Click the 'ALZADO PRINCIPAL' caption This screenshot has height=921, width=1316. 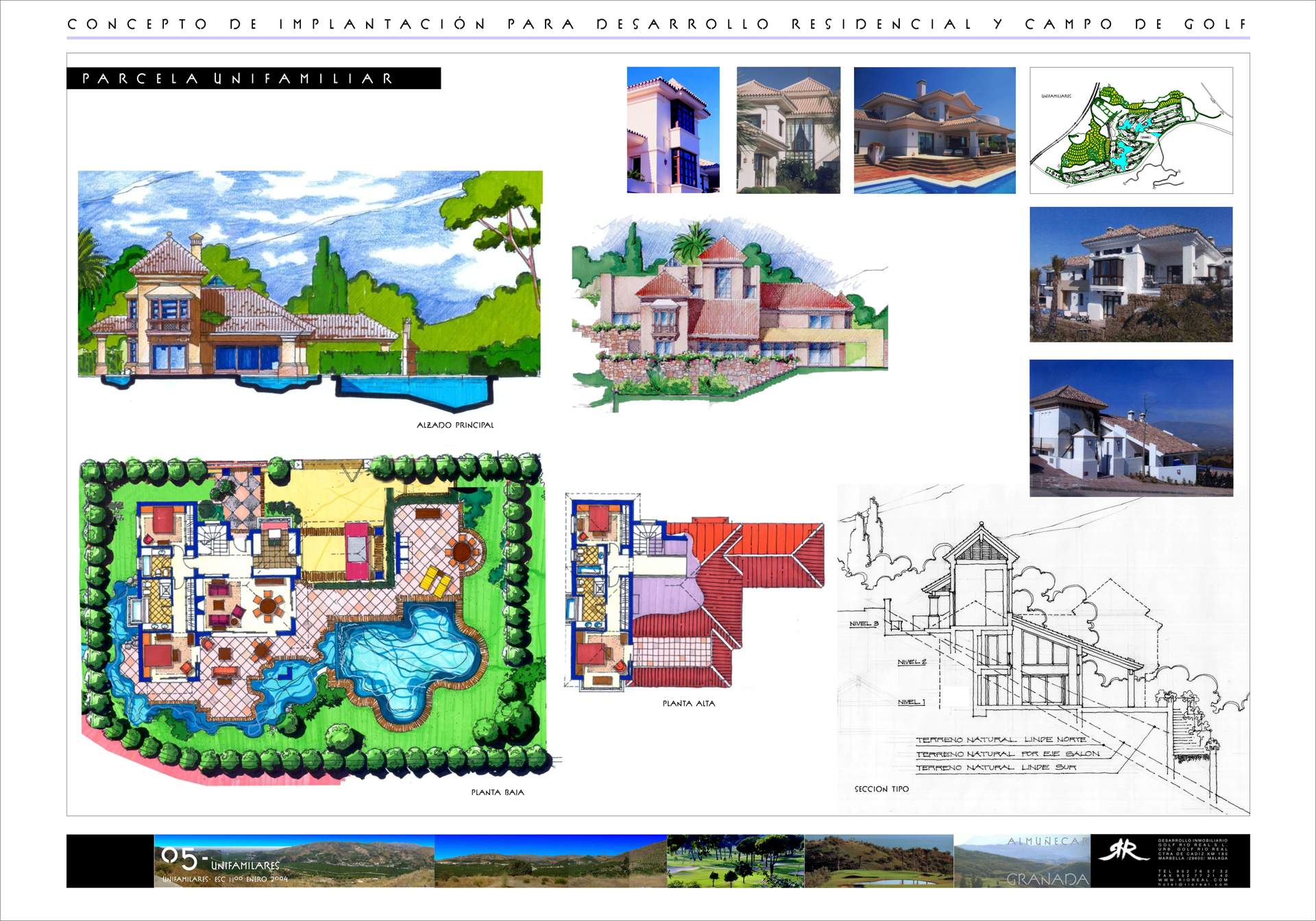pyautogui.click(x=455, y=425)
